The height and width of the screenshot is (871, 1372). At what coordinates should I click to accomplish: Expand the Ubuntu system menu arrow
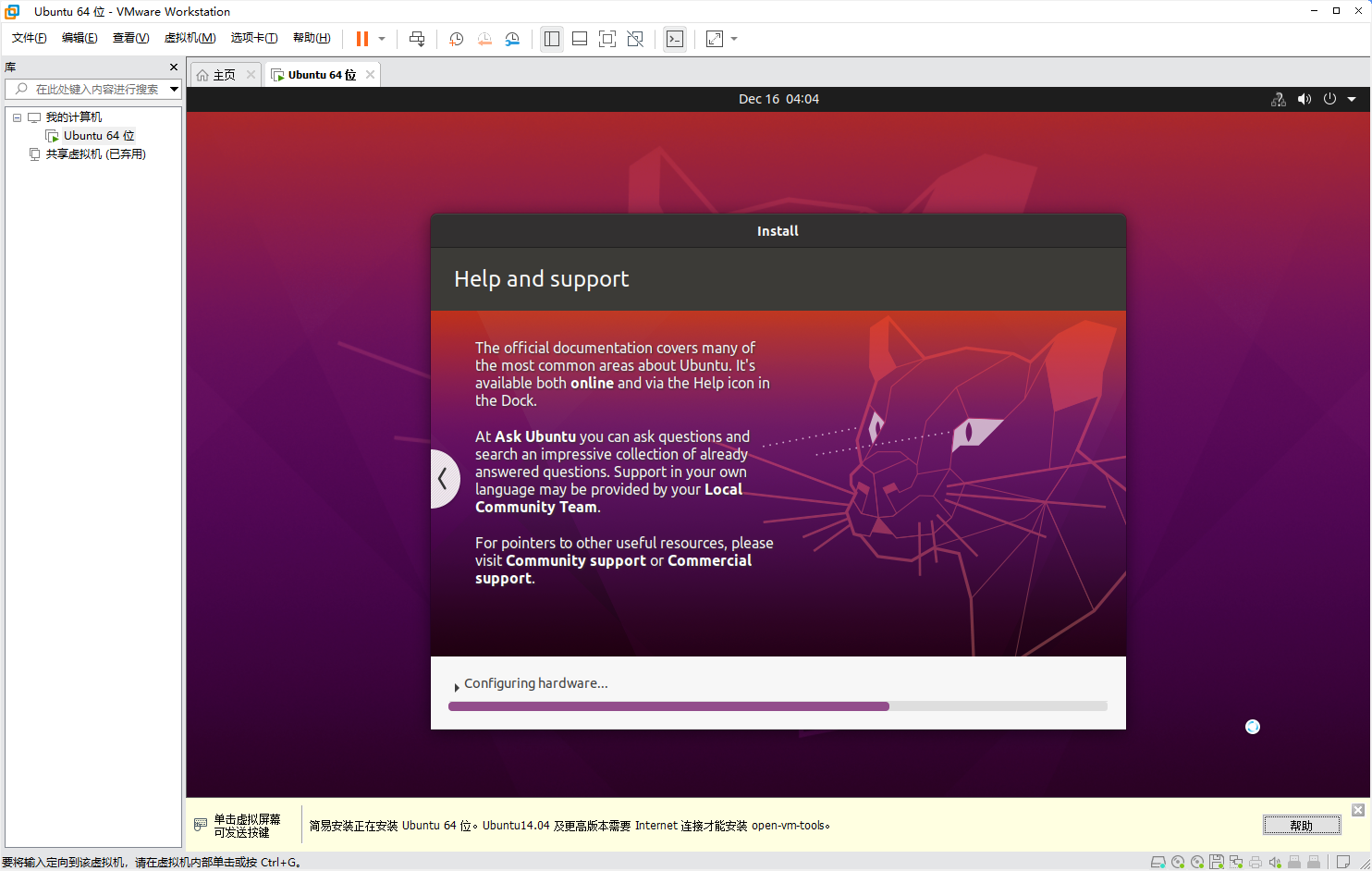click(x=1352, y=99)
